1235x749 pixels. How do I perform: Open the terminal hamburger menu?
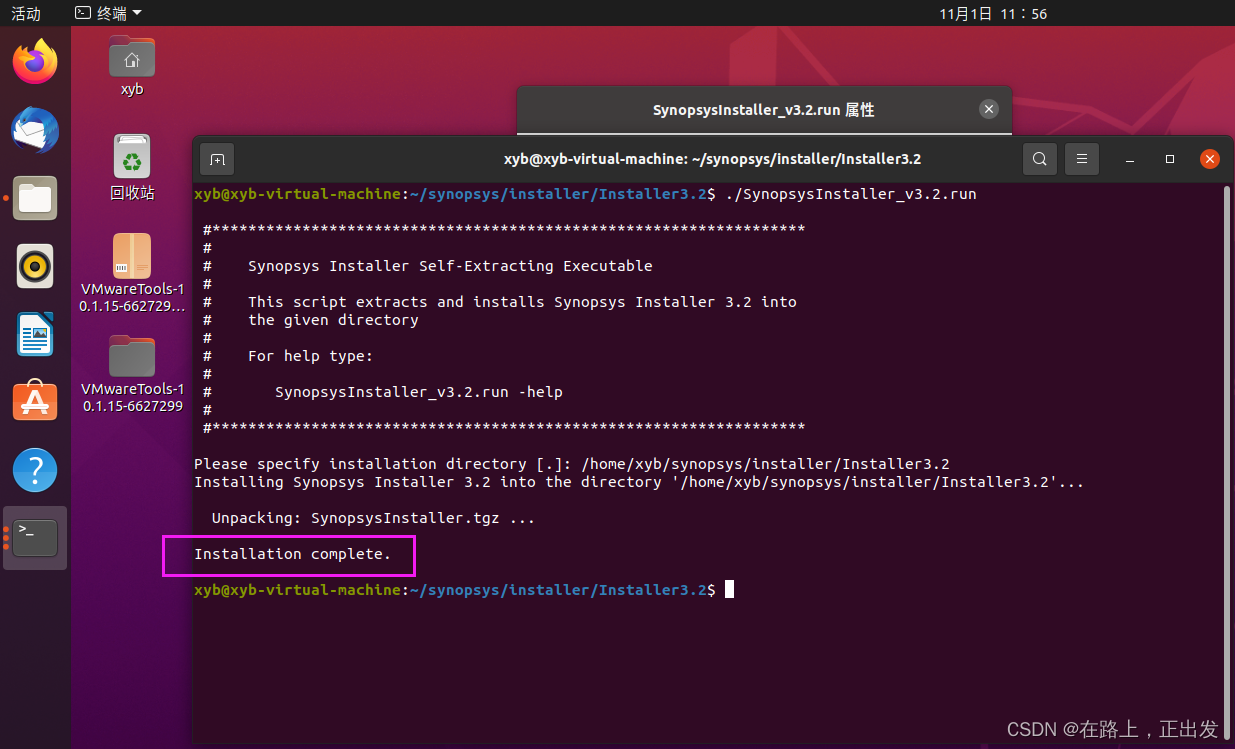(1081, 158)
